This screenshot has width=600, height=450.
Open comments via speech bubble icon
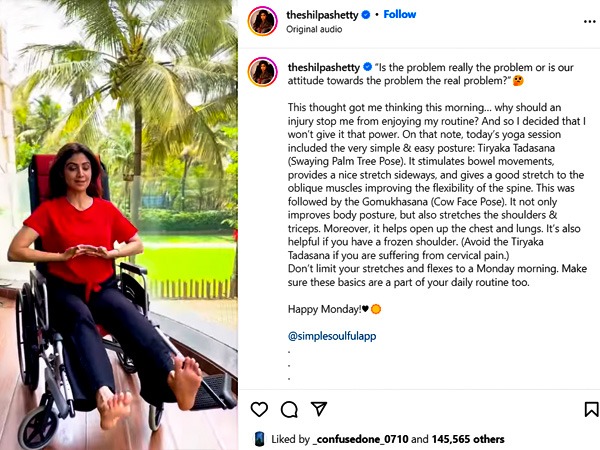coord(289,409)
